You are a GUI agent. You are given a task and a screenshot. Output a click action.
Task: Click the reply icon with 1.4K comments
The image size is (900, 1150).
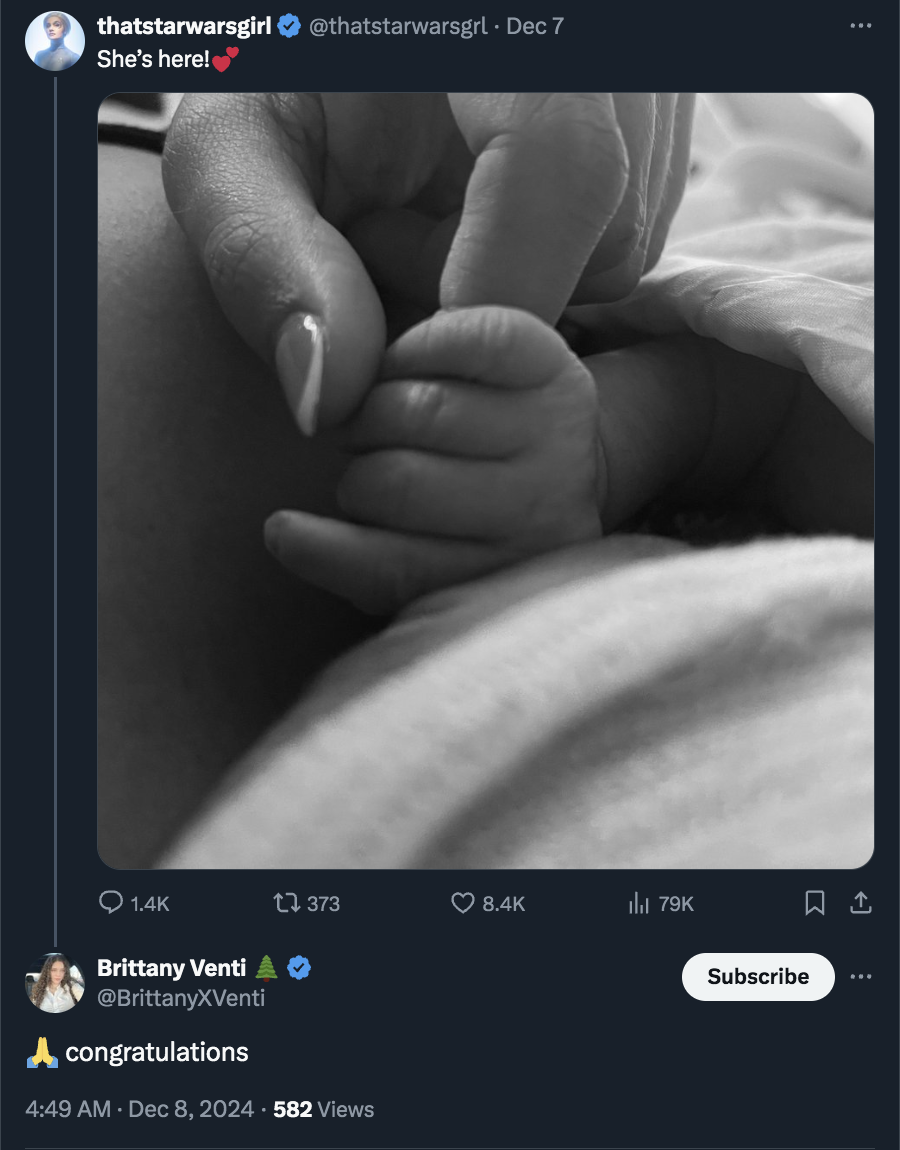coord(111,903)
